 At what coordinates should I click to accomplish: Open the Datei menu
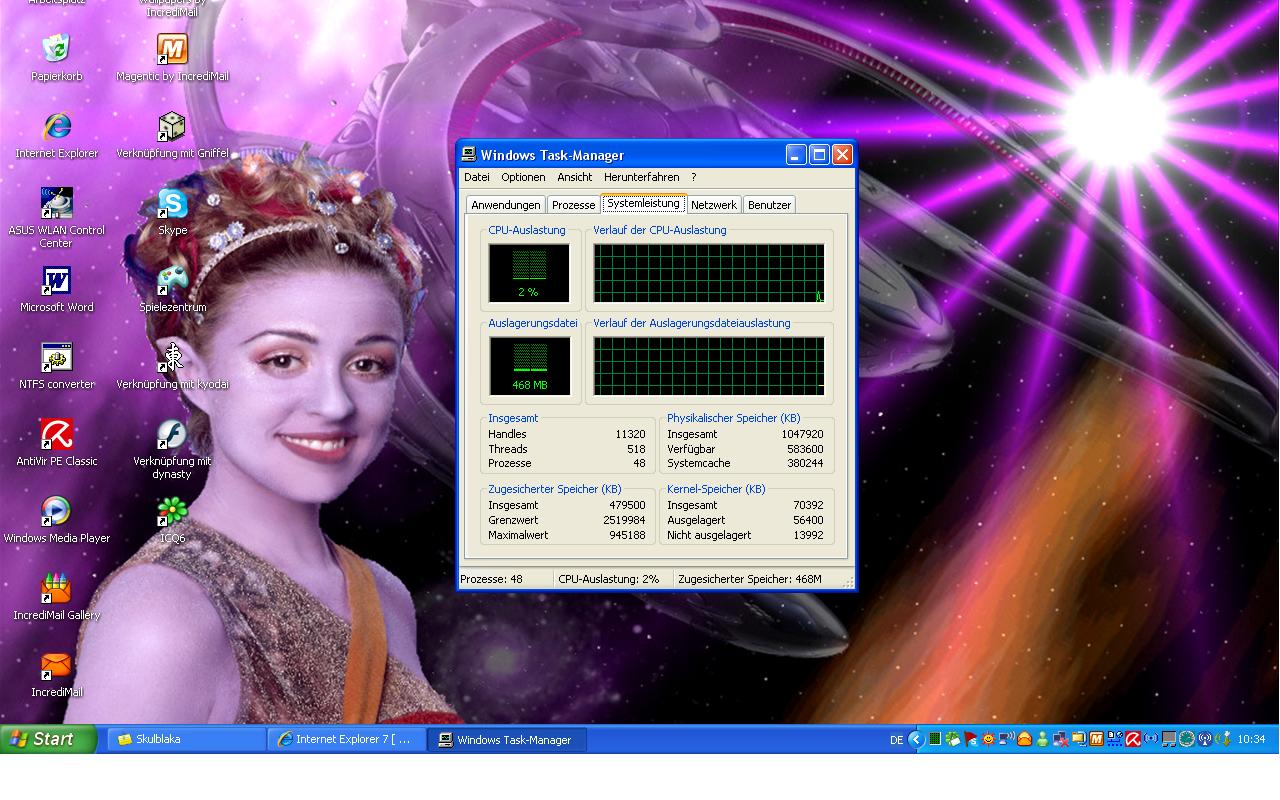477,177
